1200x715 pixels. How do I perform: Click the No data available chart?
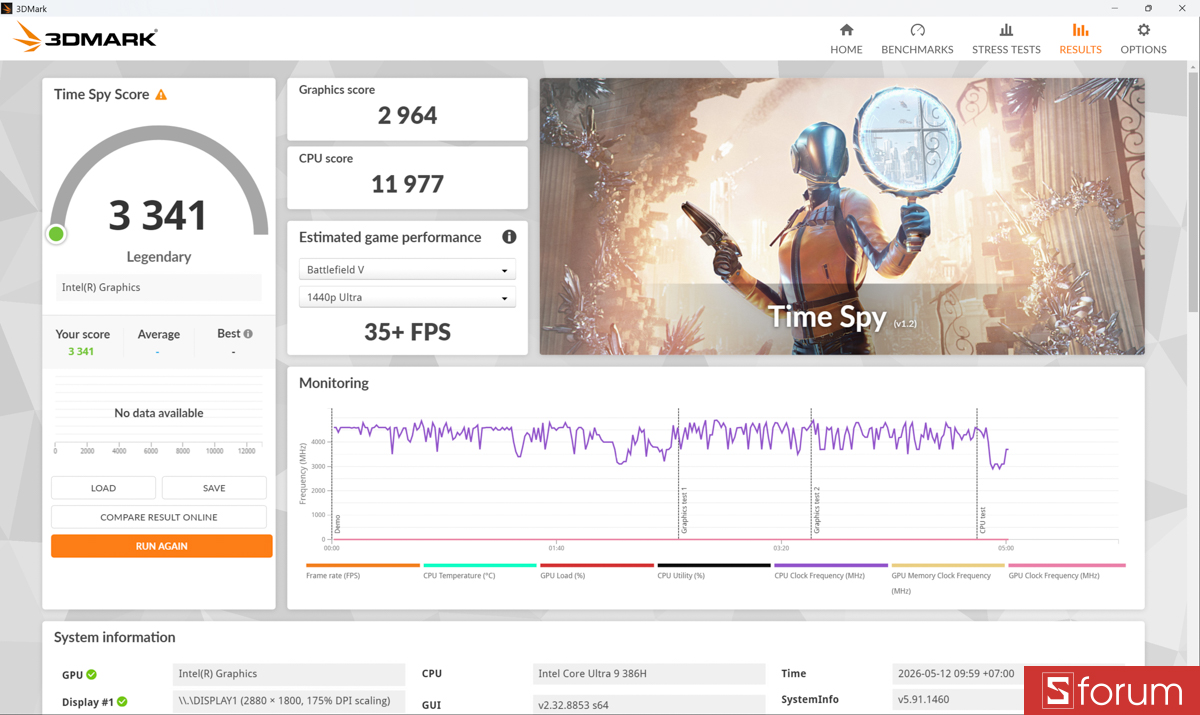tap(158, 413)
